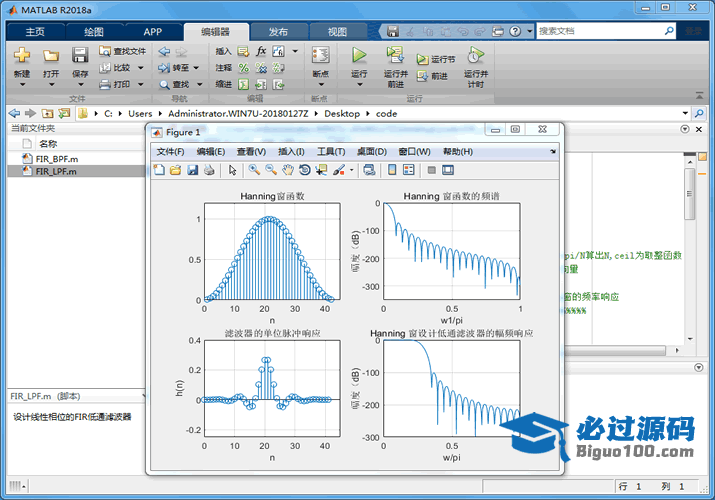Open the brush color dropdown arrow

[x=352, y=170]
